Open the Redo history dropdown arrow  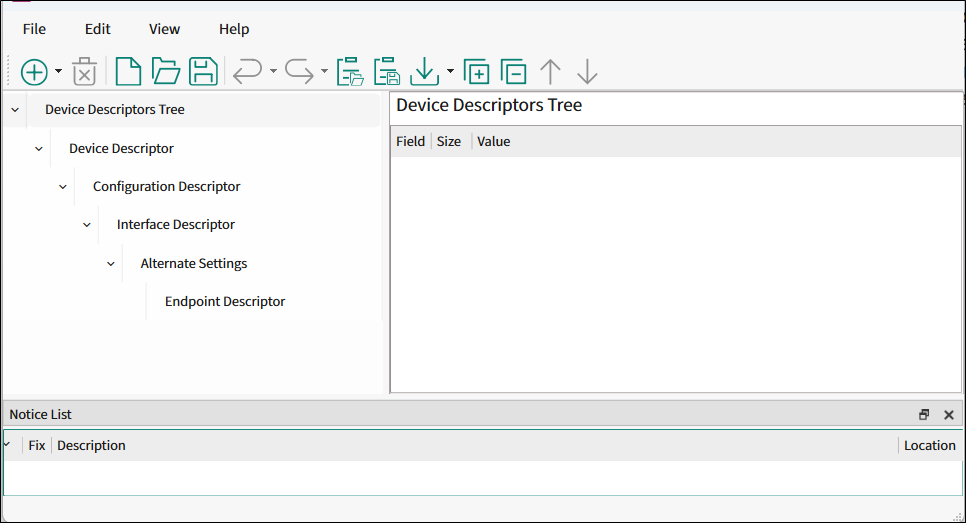pos(325,71)
